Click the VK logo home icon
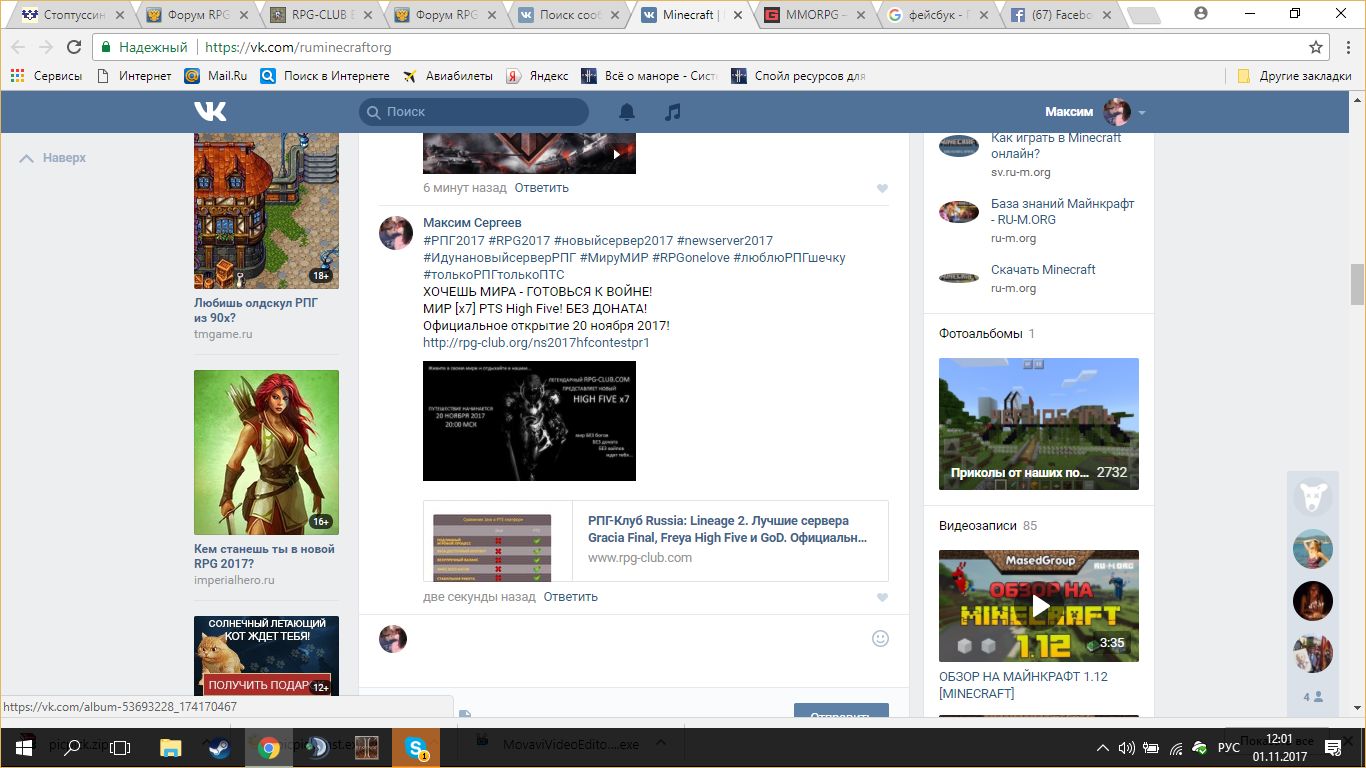 tap(210, 111)
